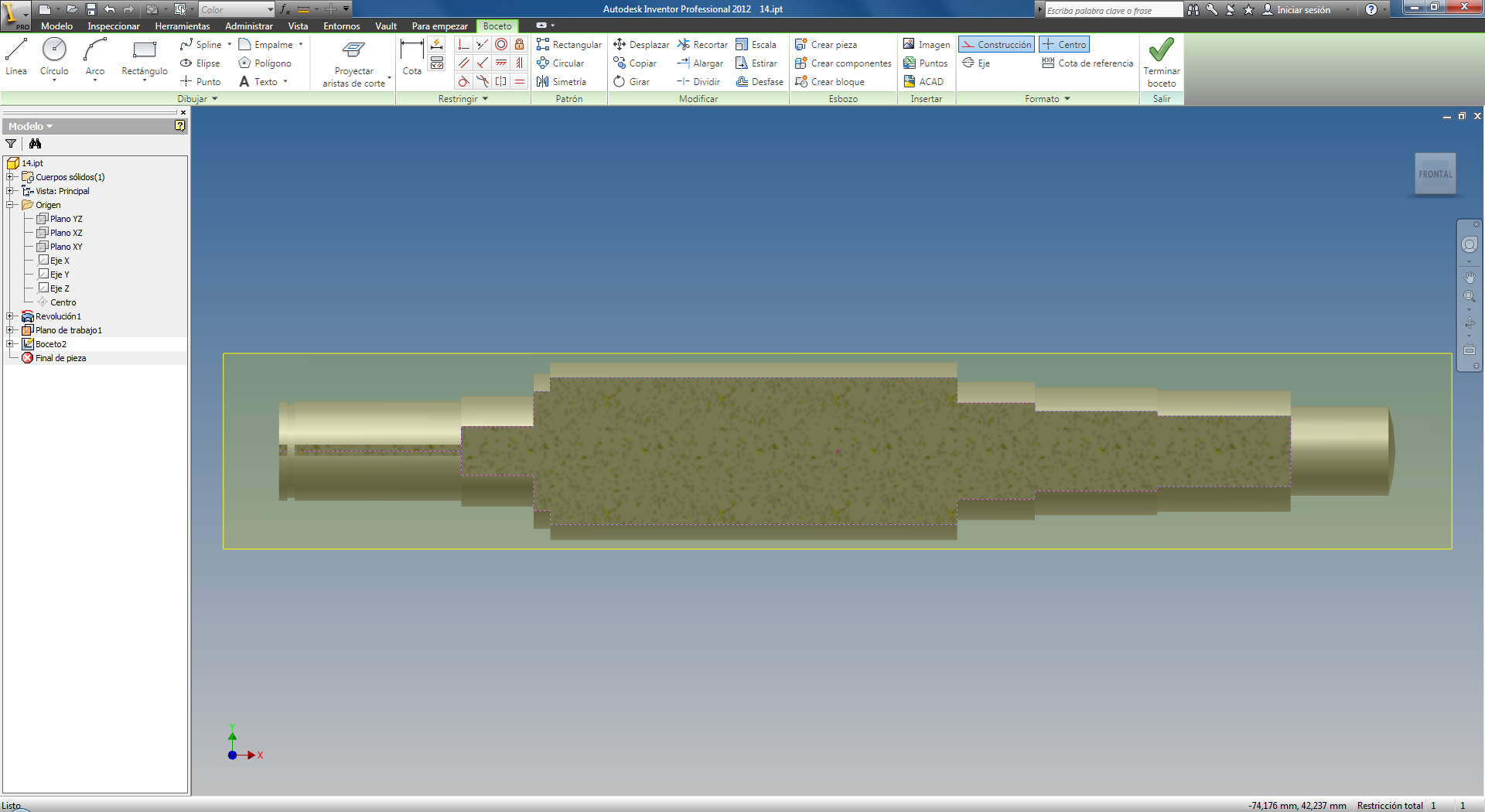This screenshot has width=1485, height=812.
Task: Click the Pan hand navigation tool
Action: [1470, 277]
